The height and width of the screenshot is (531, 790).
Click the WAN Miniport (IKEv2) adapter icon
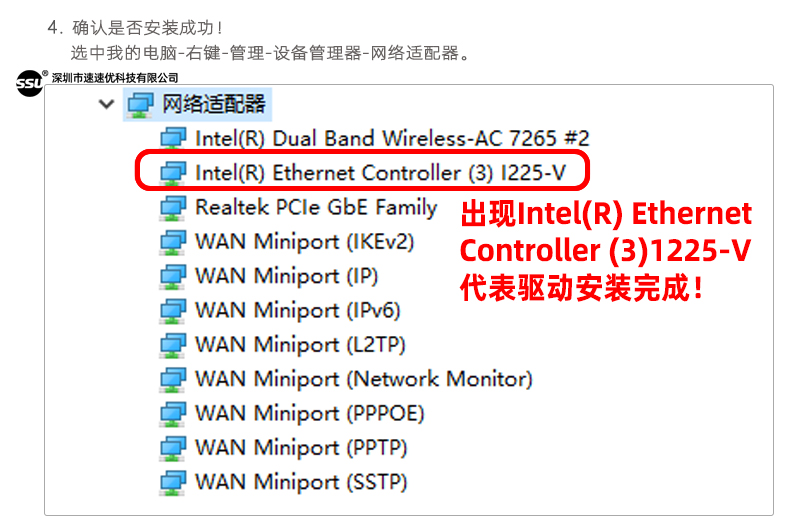pyautogui.click(x=173, y=242)
